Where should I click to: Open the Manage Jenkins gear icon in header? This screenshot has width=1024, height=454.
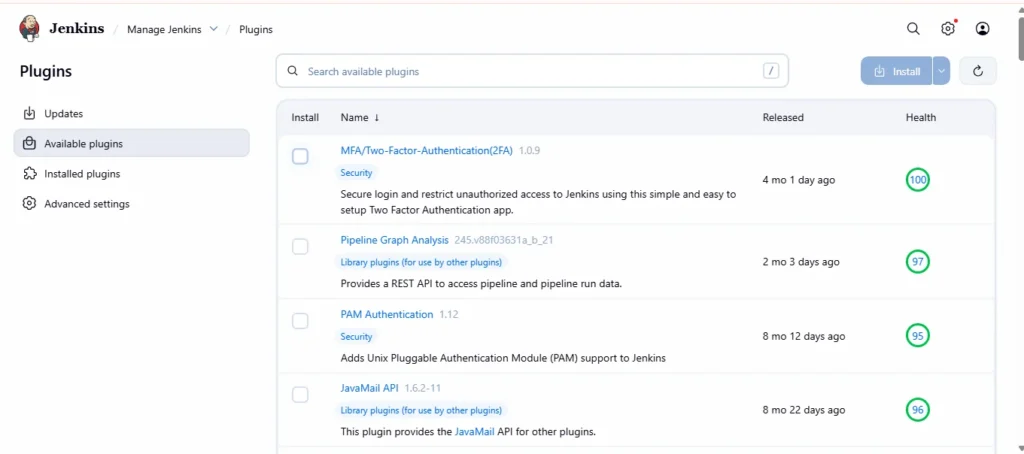(x=948, y=29)
